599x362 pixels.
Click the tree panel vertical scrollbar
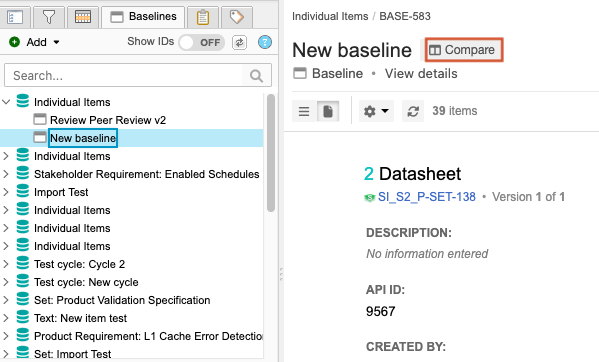[271, 153]
